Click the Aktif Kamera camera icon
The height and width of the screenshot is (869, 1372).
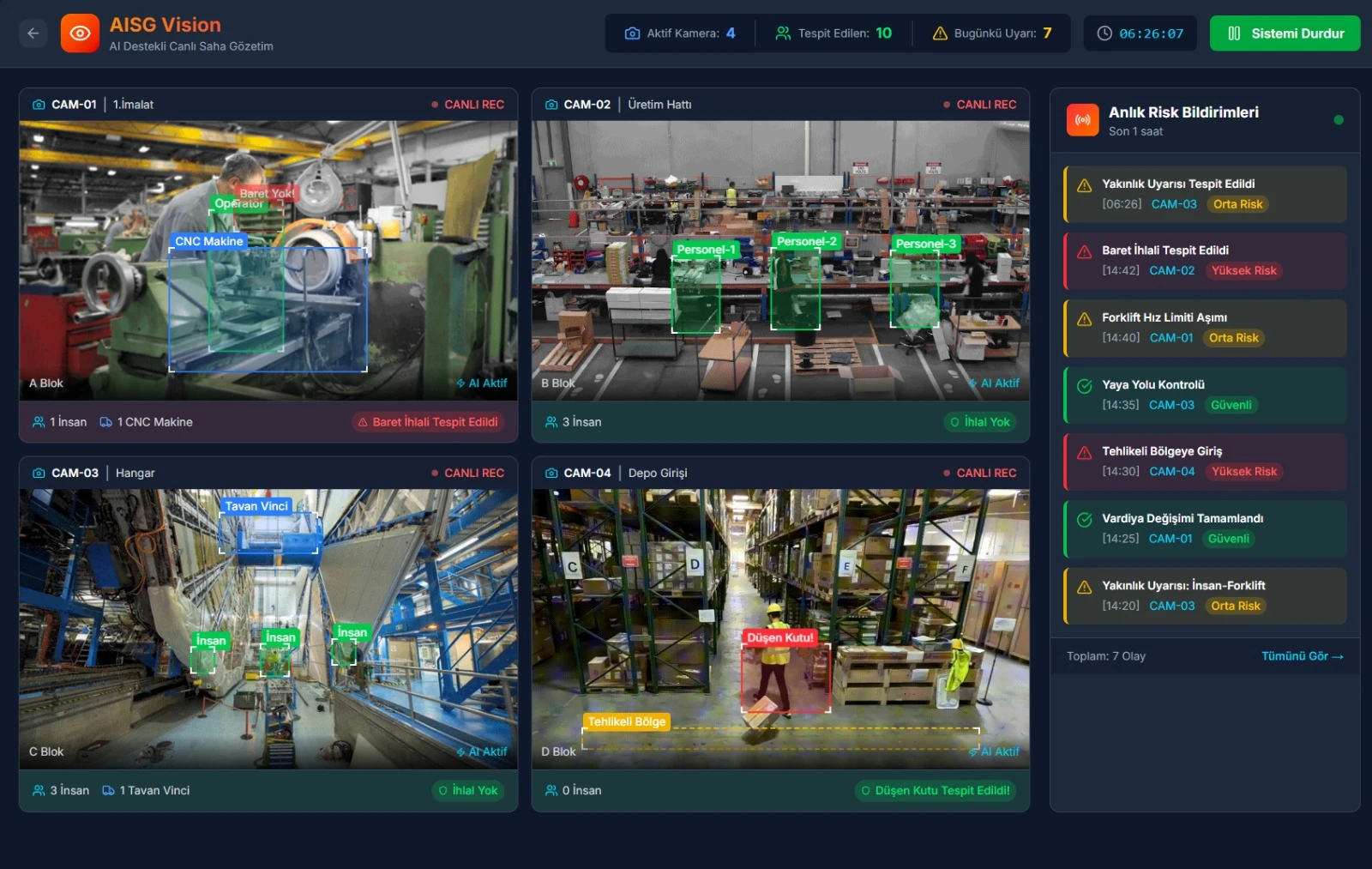(632, 33)
